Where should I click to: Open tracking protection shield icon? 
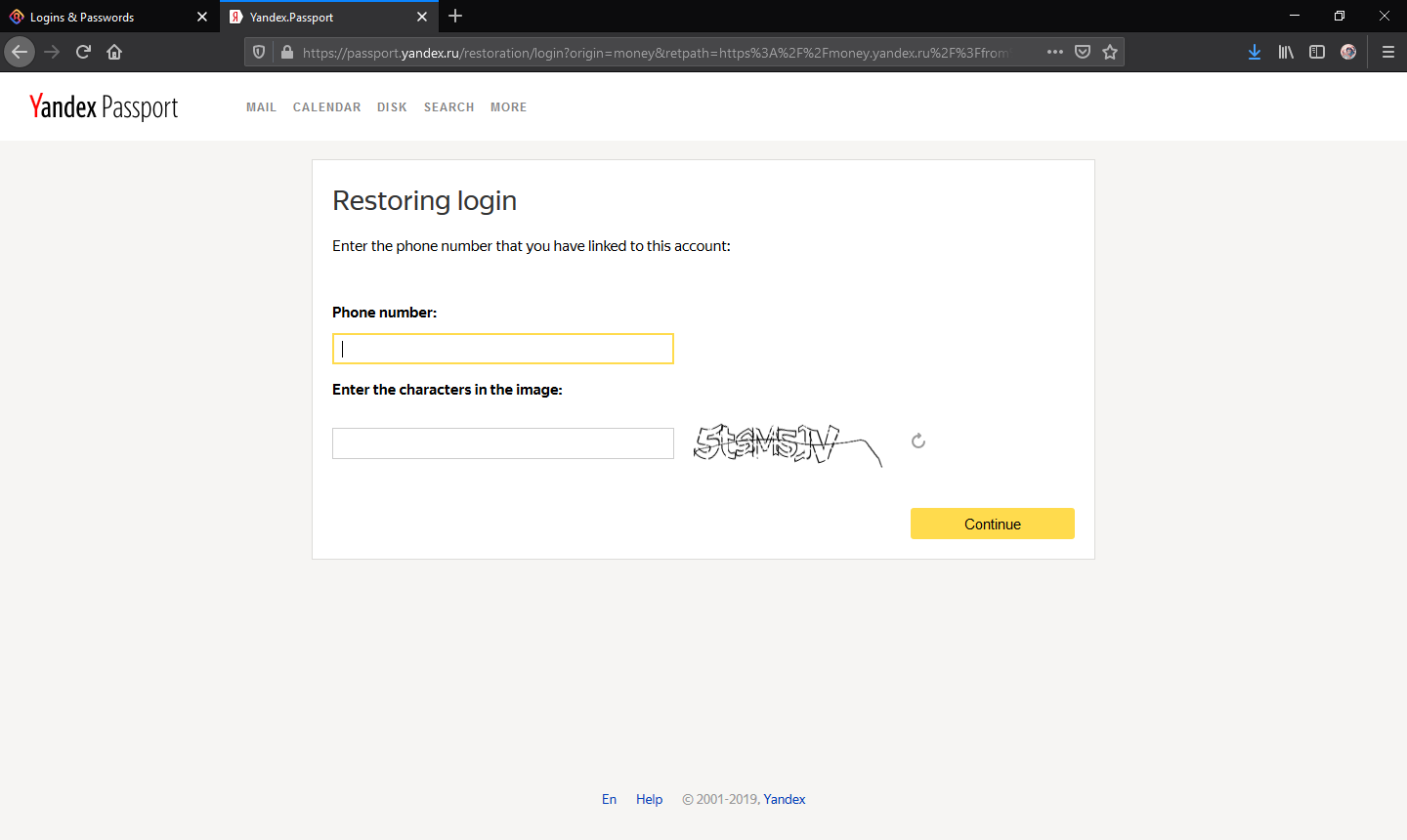259,52
